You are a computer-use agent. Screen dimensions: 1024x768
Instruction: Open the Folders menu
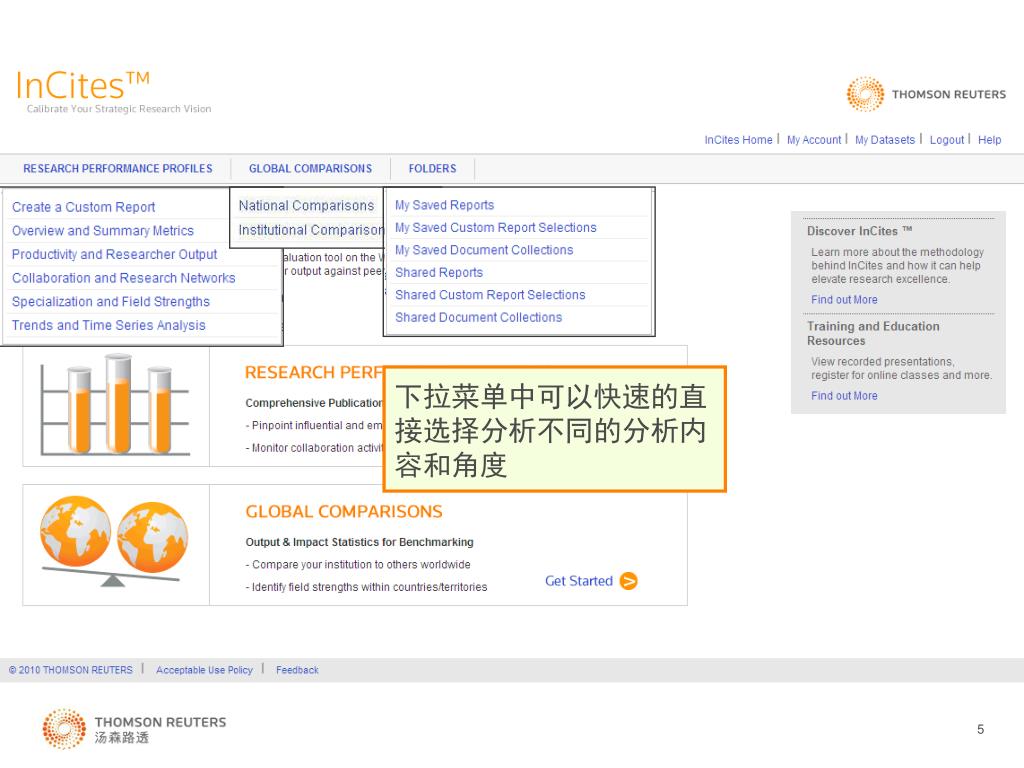[x=432, y=168]
